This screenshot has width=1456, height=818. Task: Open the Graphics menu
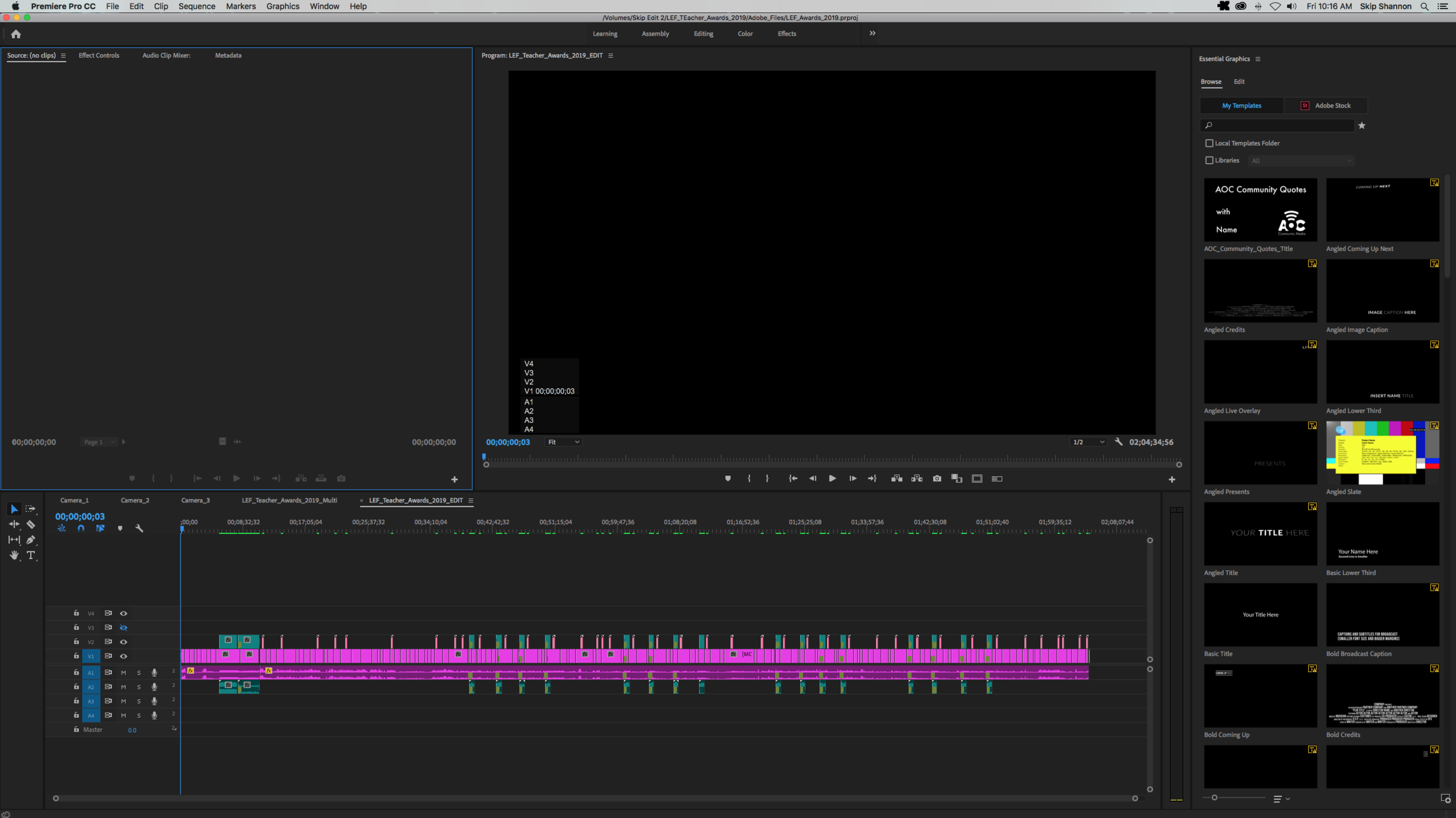282,6
